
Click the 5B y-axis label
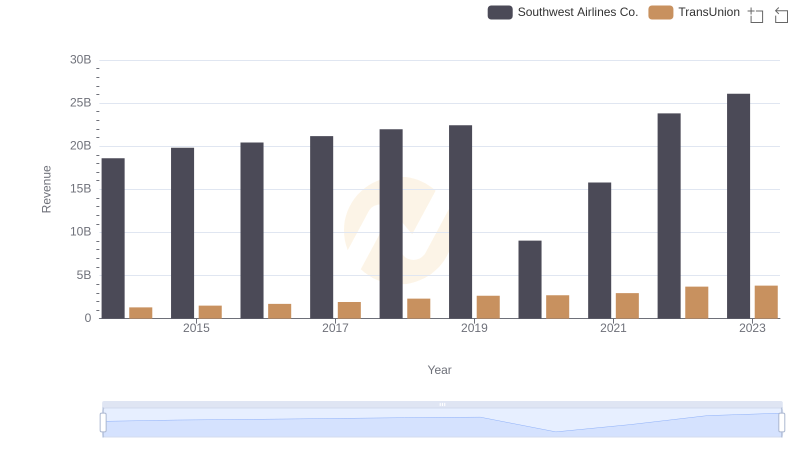coord(84,275)
